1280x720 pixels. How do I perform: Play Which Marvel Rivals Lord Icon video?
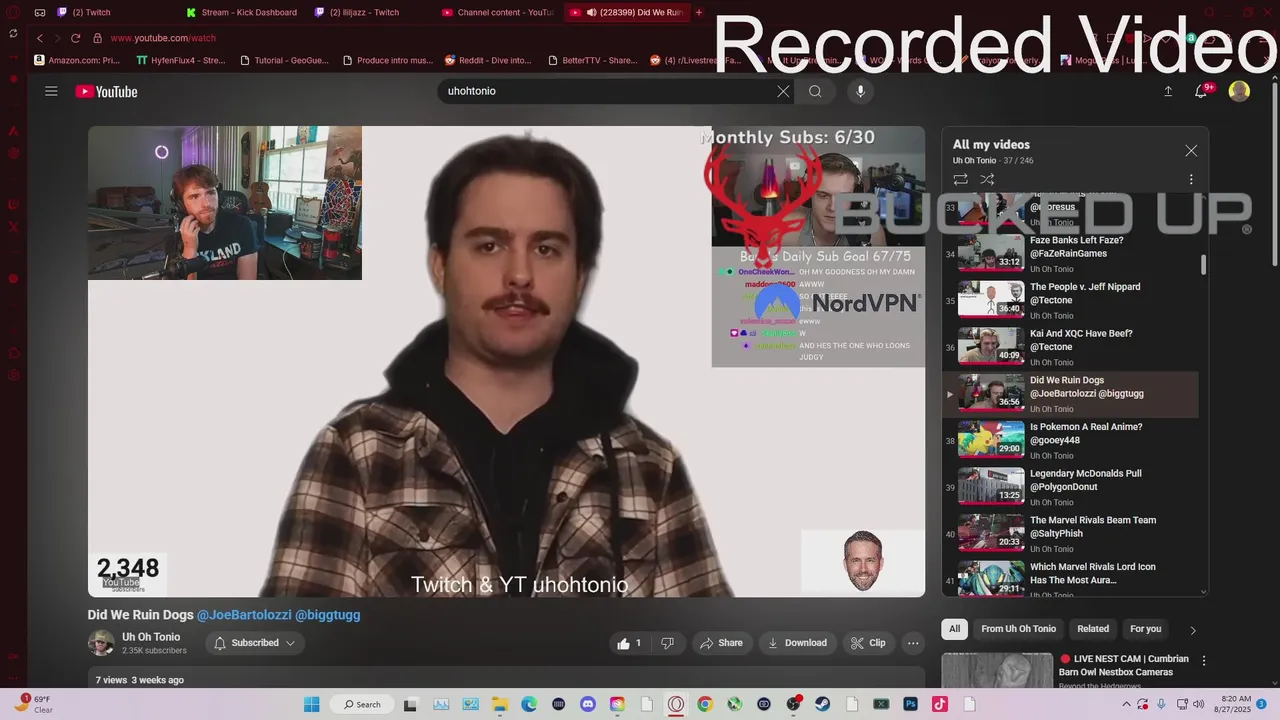pos(1070,578)
